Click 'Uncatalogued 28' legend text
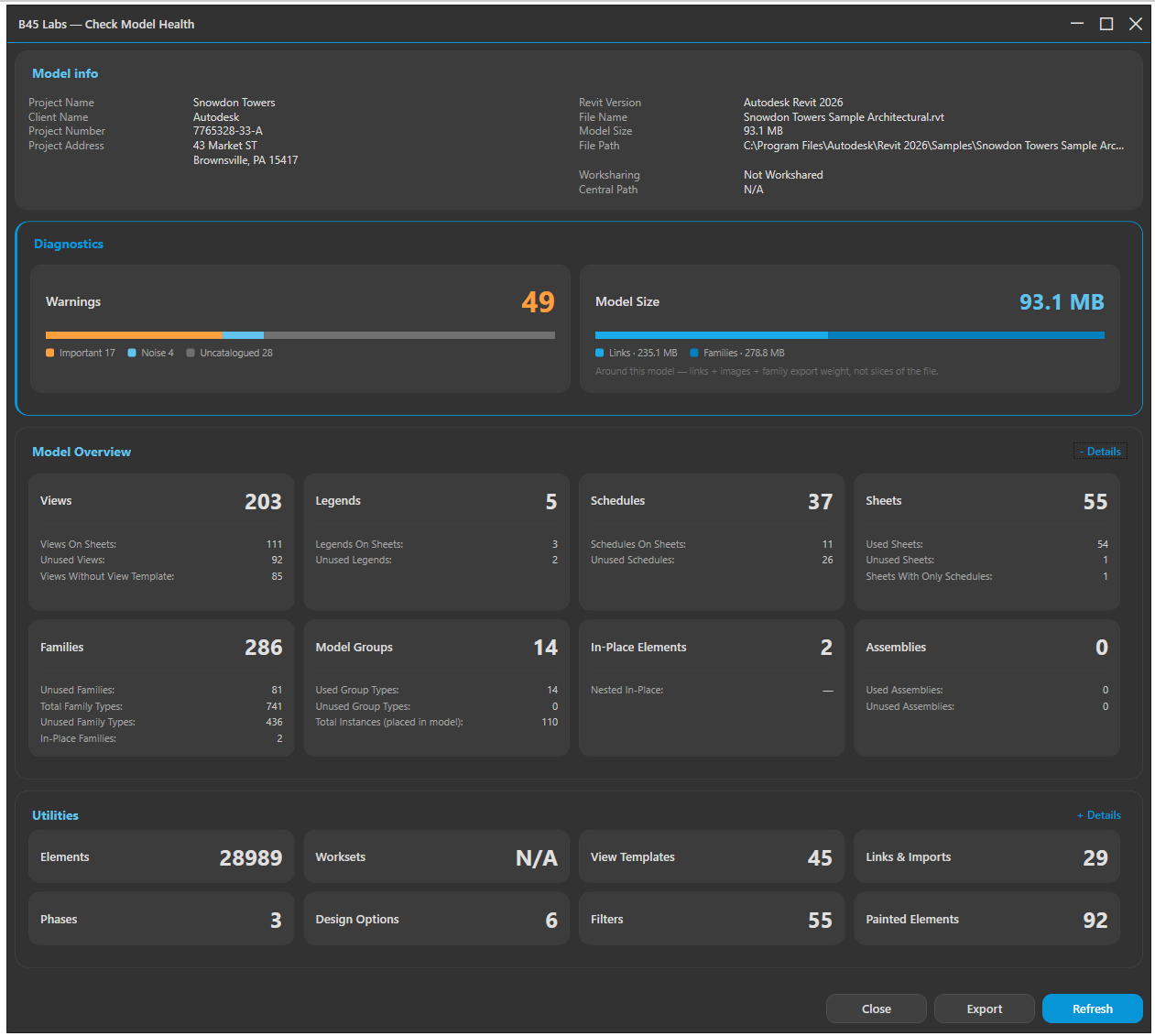 pos(236,353)
